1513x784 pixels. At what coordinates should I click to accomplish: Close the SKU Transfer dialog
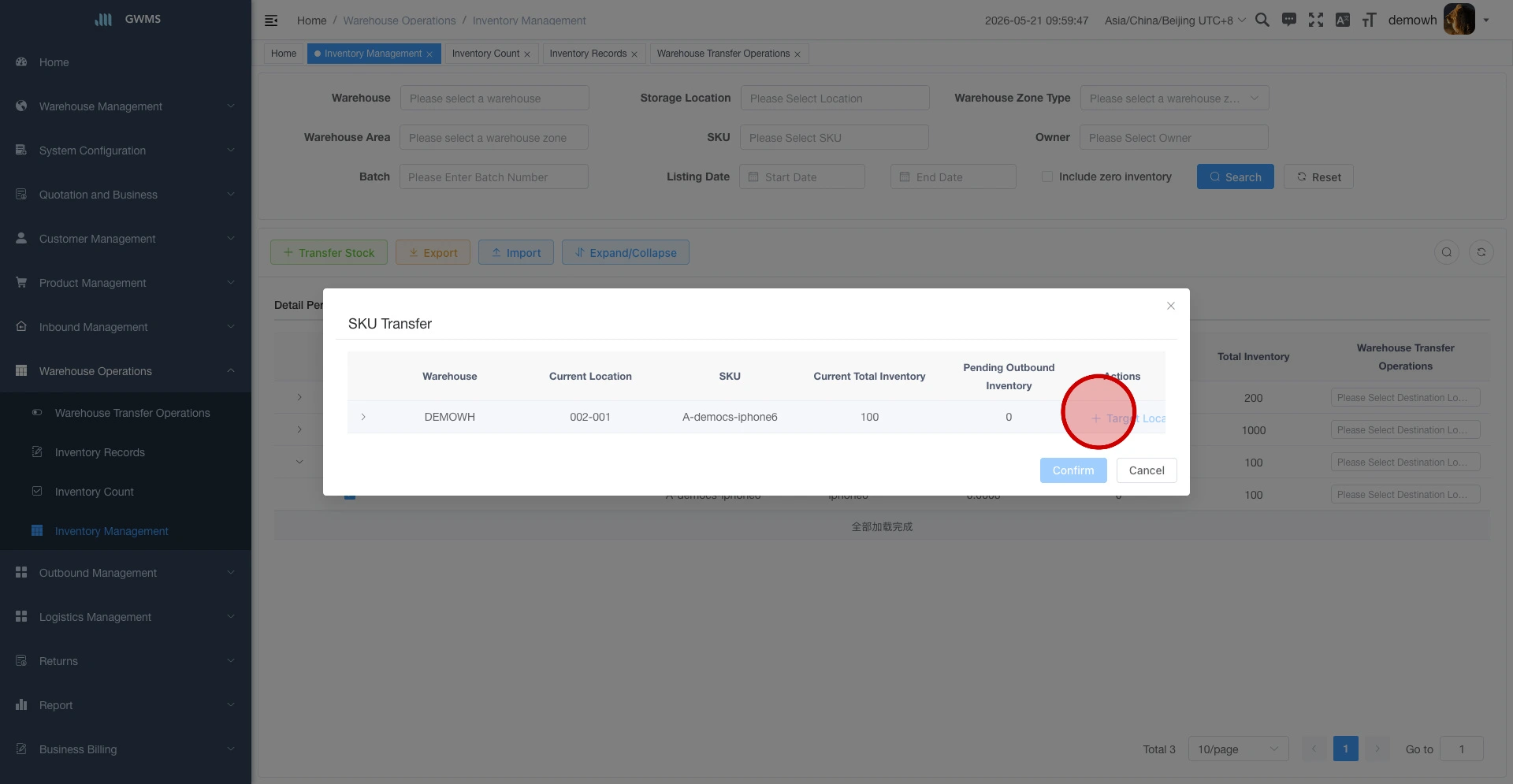pos(1171,306)
